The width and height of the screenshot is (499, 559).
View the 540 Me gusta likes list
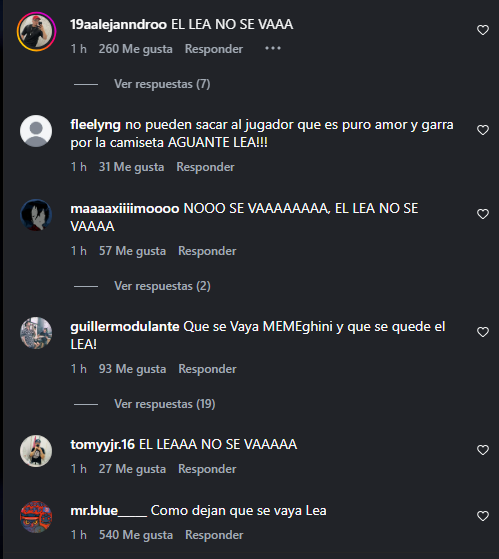tap(136, 535)
